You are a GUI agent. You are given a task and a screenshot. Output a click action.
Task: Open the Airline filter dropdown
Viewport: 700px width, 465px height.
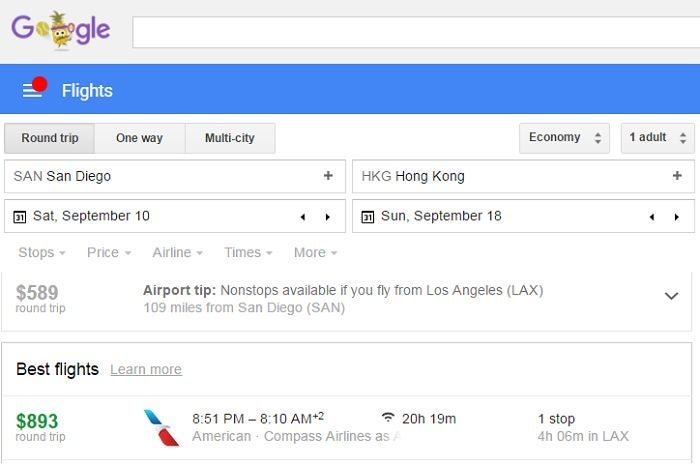(x=177, y=253)
